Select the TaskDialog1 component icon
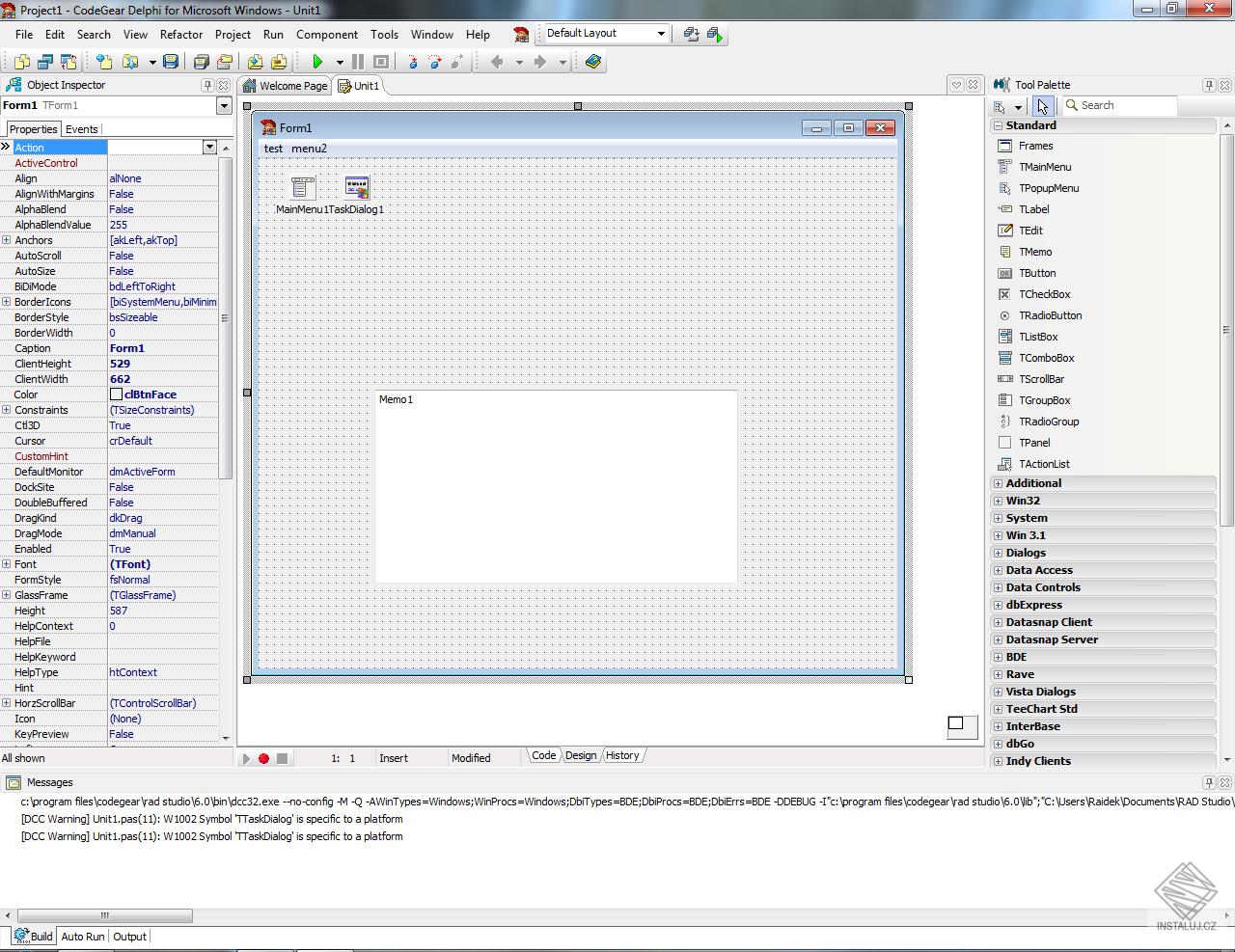1235x952 pixels. (357, 187)
